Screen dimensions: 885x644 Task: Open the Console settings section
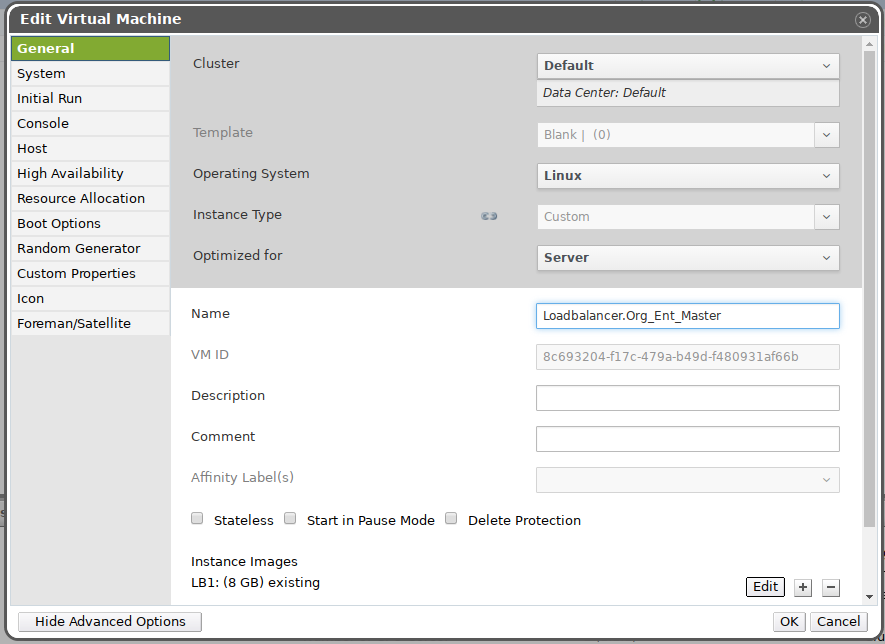click(90, 123)
